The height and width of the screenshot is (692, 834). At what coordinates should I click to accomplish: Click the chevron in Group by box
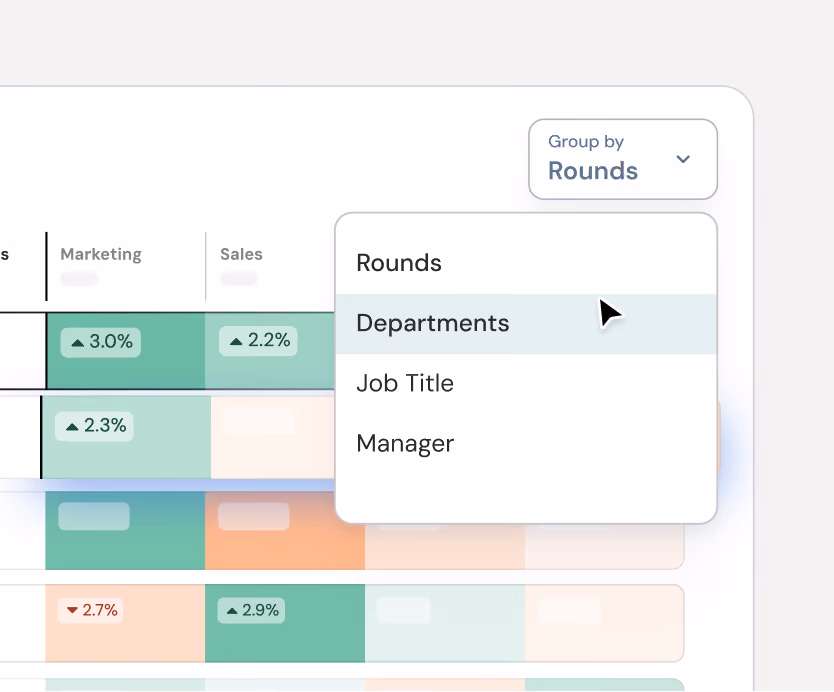[x=683, y=159]
